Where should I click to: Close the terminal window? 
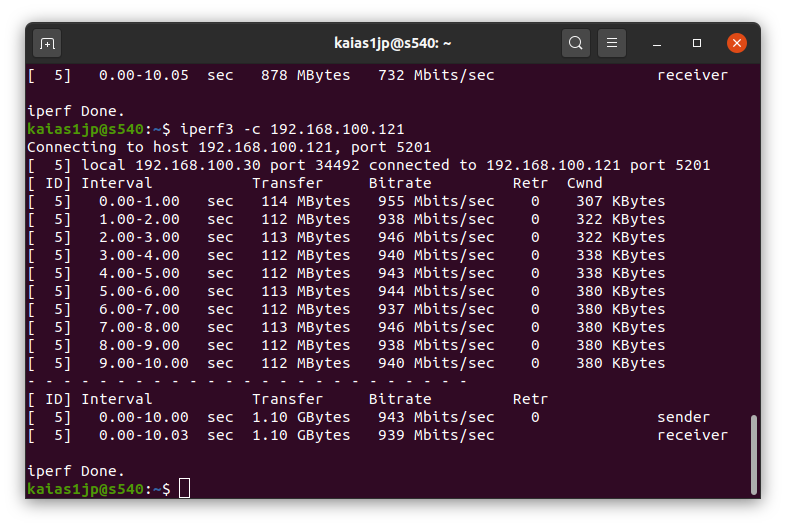point(737,43)
